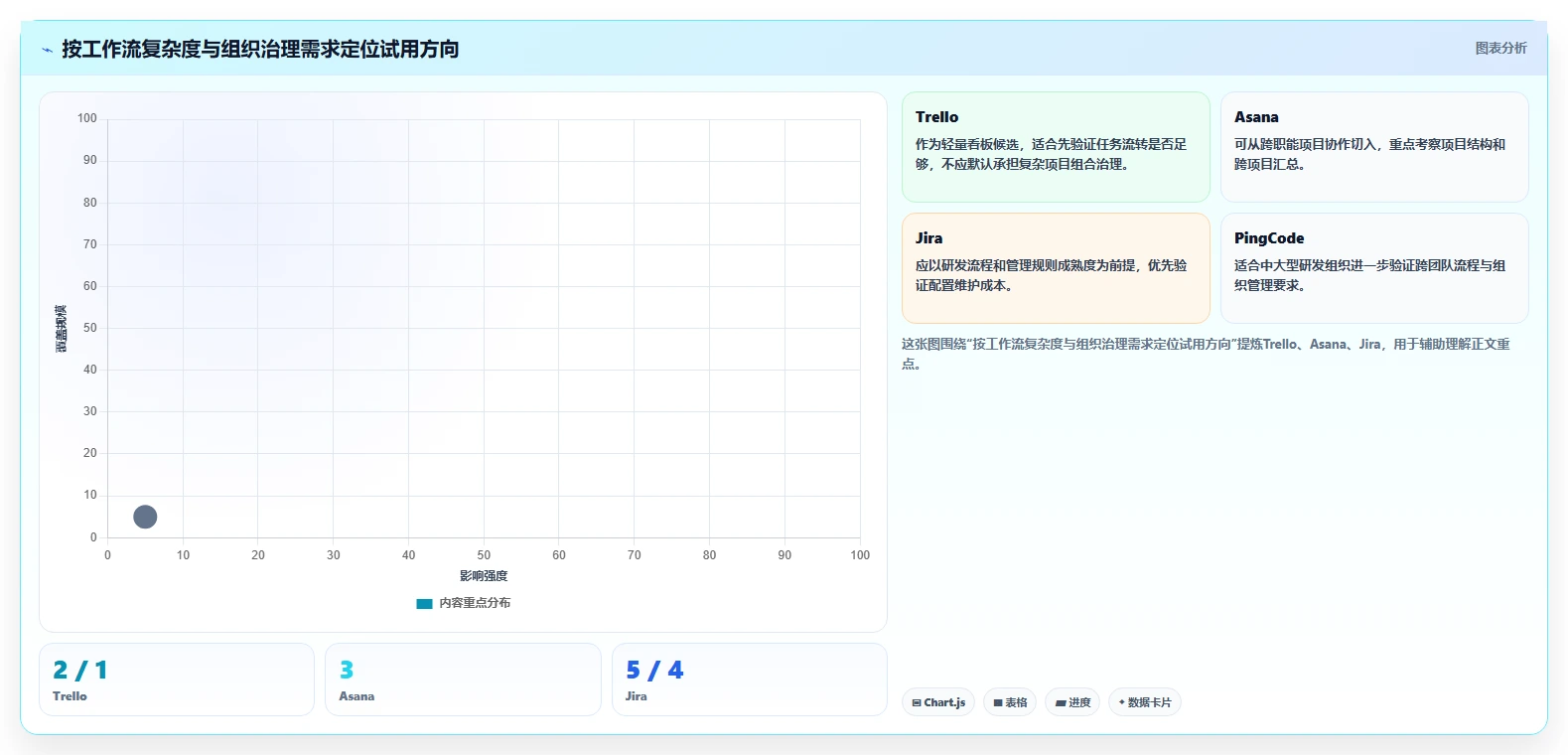Viewport: 1568px width, 755px height.
Task: Click the Trello card heading
Action: click(936, 117)
